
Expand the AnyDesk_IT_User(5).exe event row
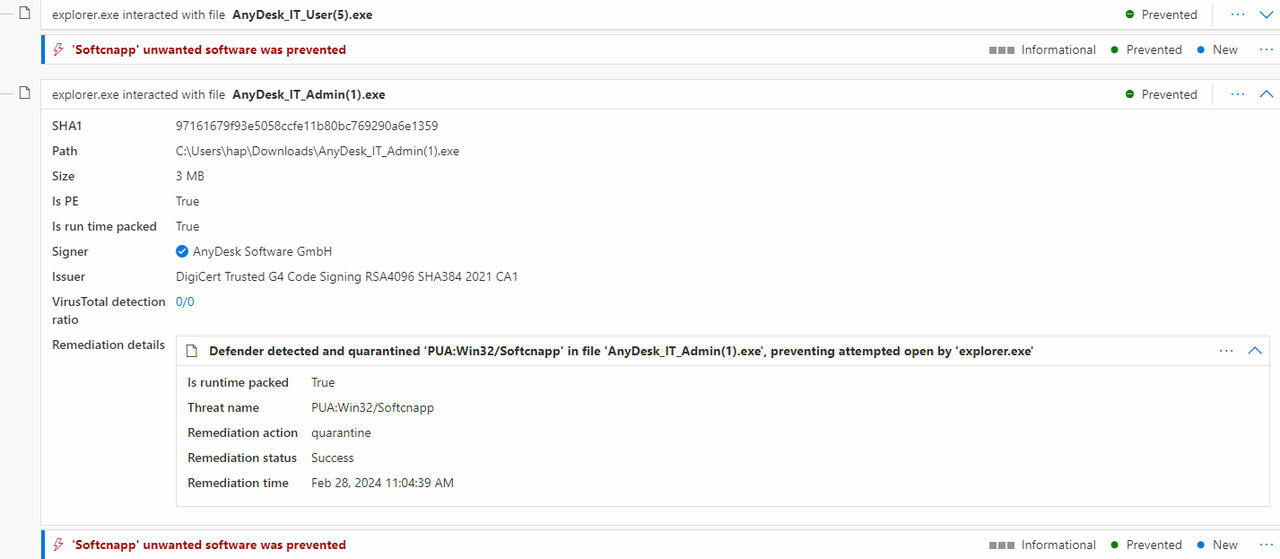point(1266,15)
